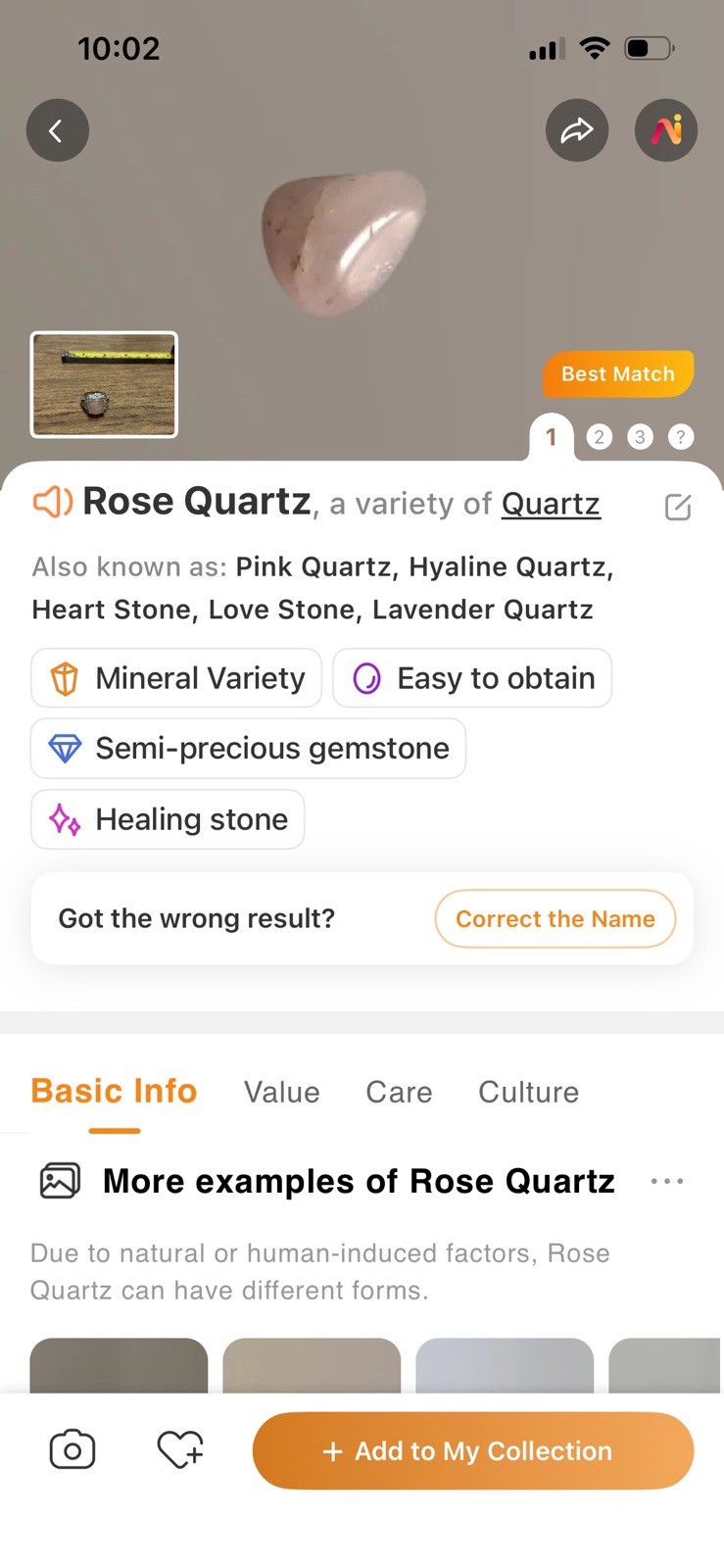Switch to the Value tab
724x1568 pixels.
click(x=281, y=1092)
